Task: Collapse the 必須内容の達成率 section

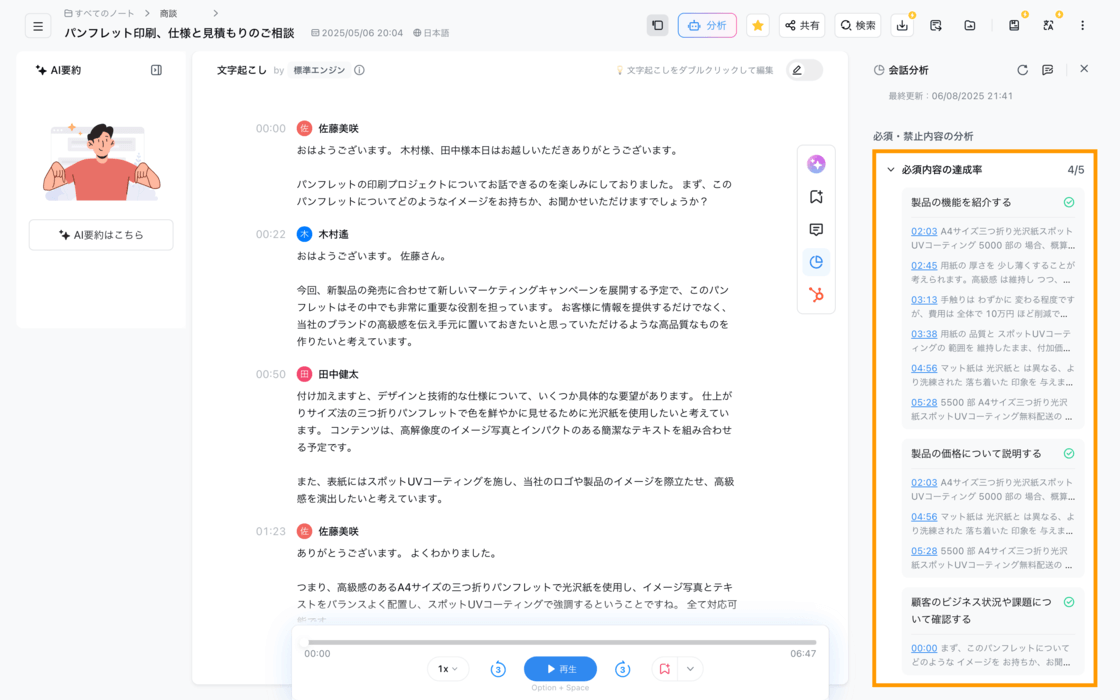Action: [891, 170]
